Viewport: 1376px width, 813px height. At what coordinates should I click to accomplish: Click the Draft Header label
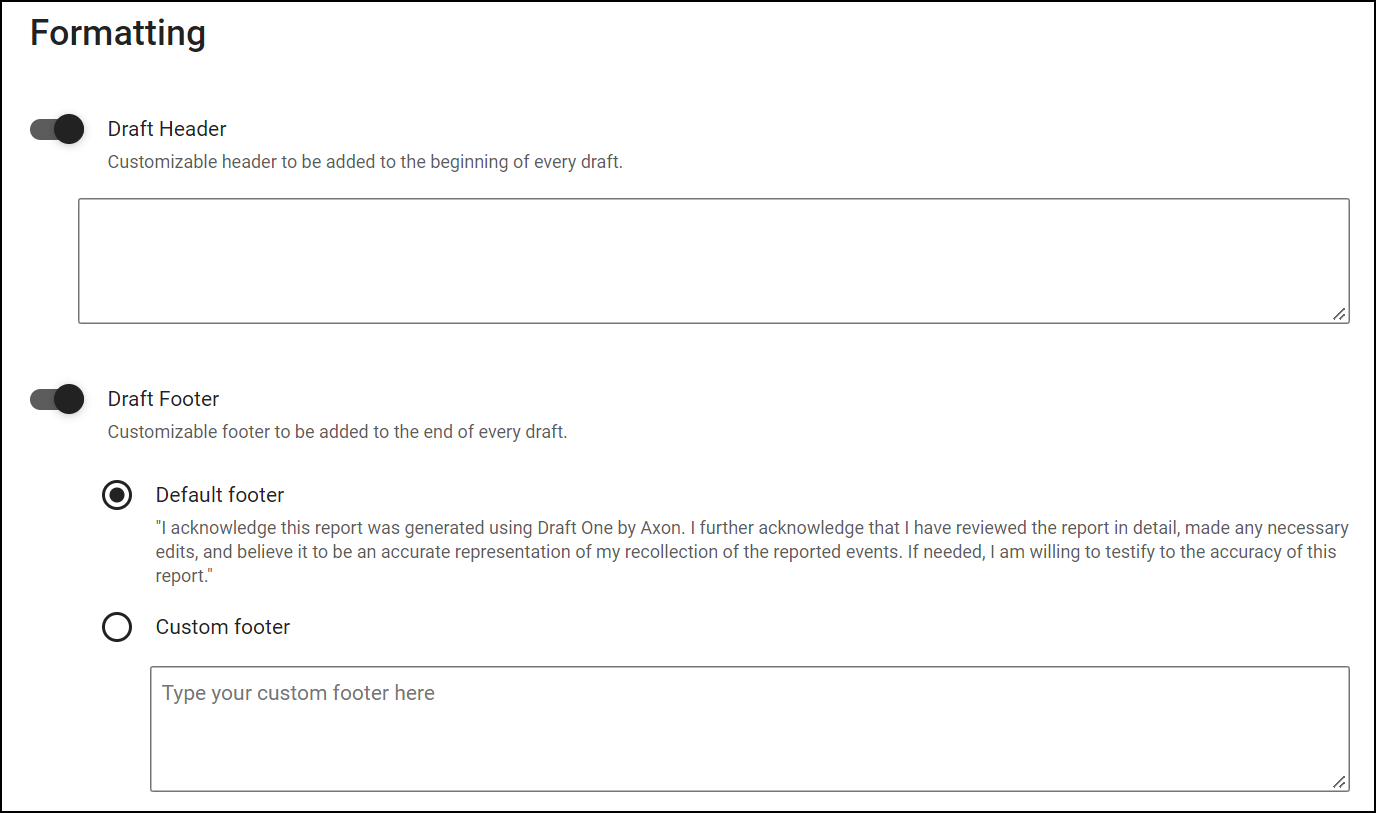coord(166,128)
